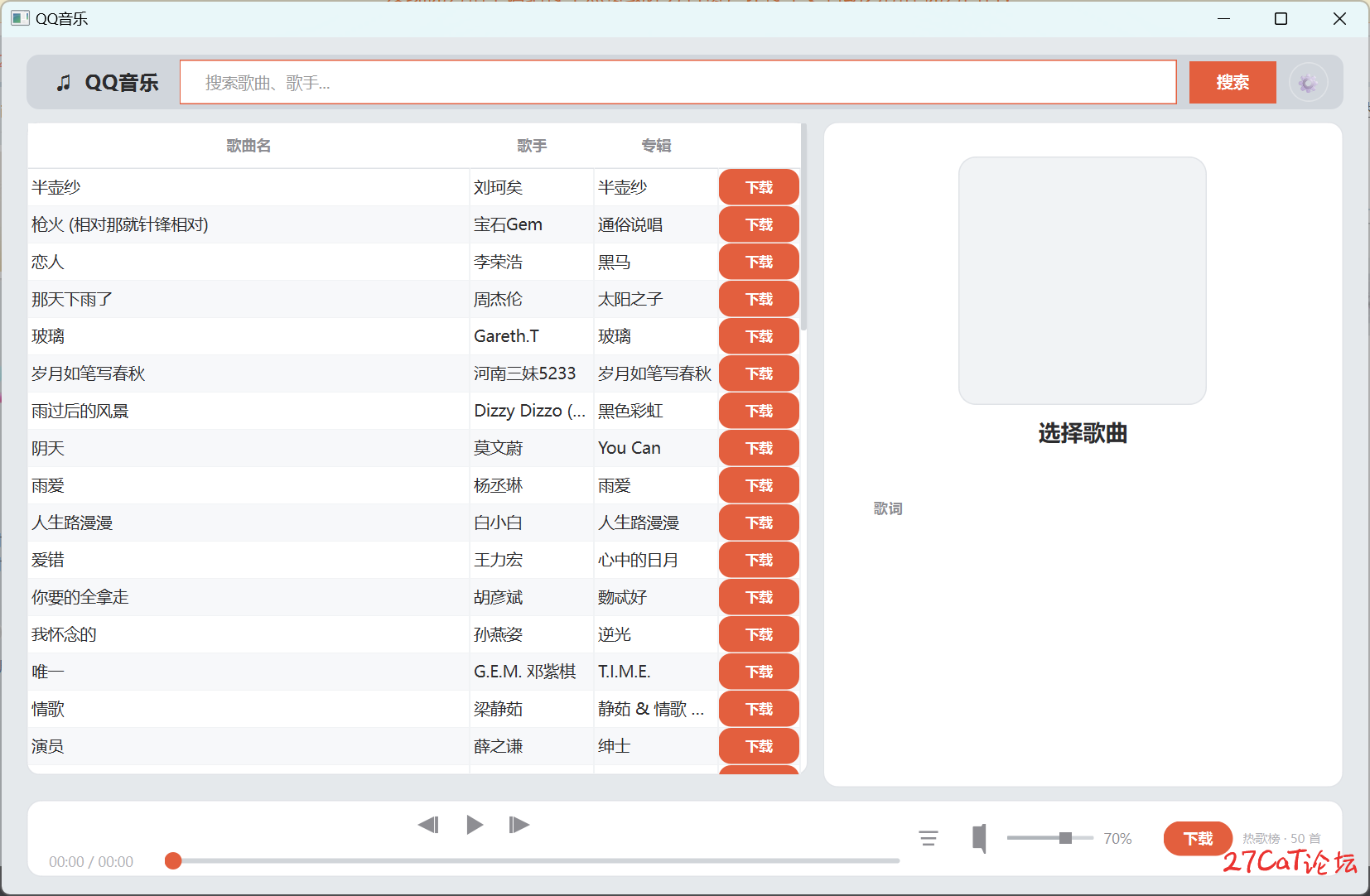Download 我怀念的 by 孙燕姿
Screen dimensions: 1370x896
[x=759, y=634]
